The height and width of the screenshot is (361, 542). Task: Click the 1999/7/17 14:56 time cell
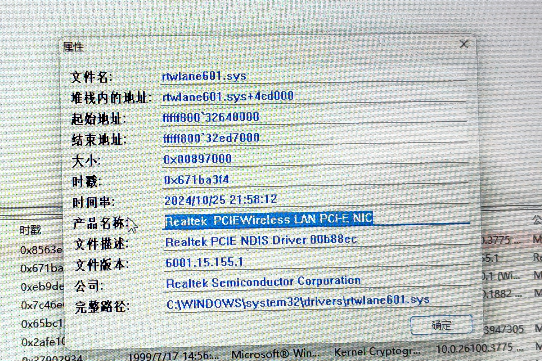[x=174, y=355]
